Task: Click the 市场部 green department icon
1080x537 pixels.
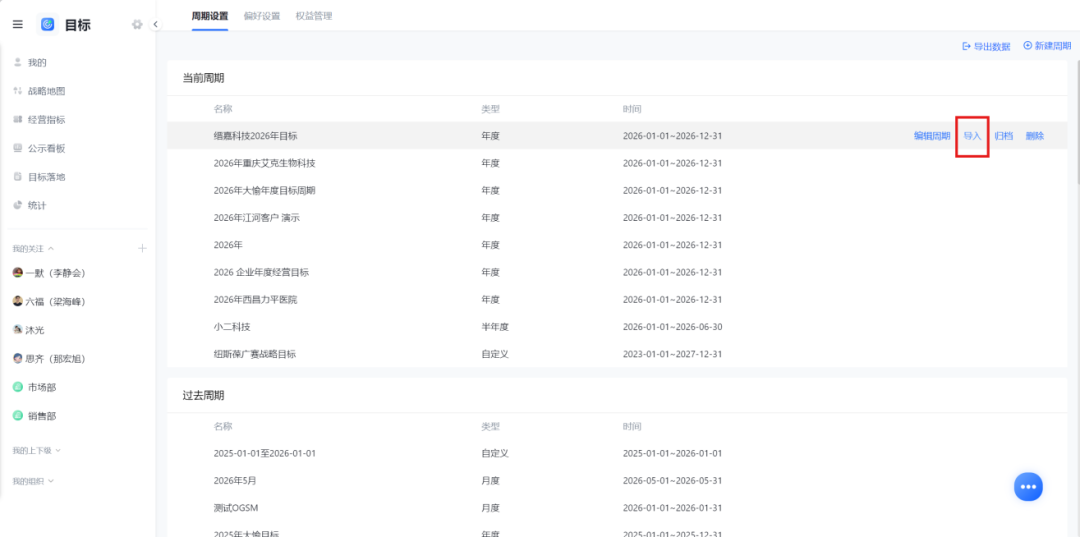Action: coord(18,387)
